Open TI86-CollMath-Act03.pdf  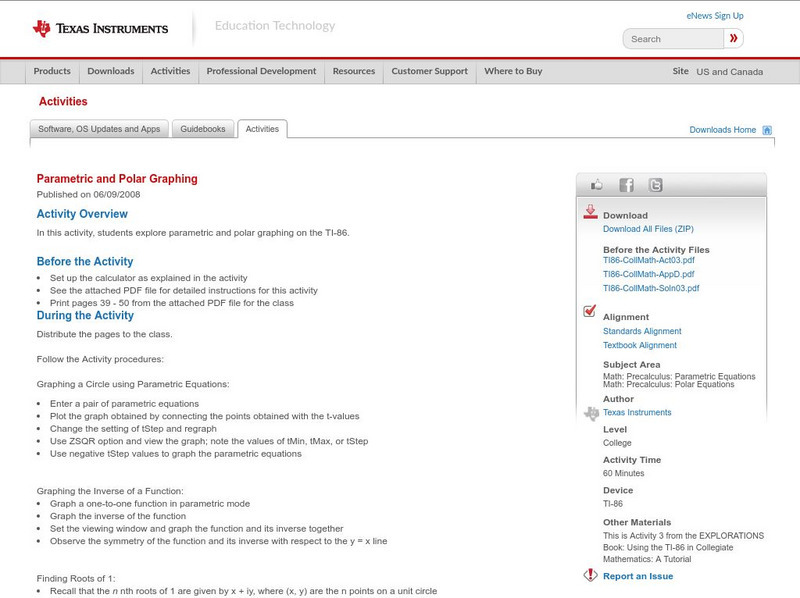pos(647,260)
